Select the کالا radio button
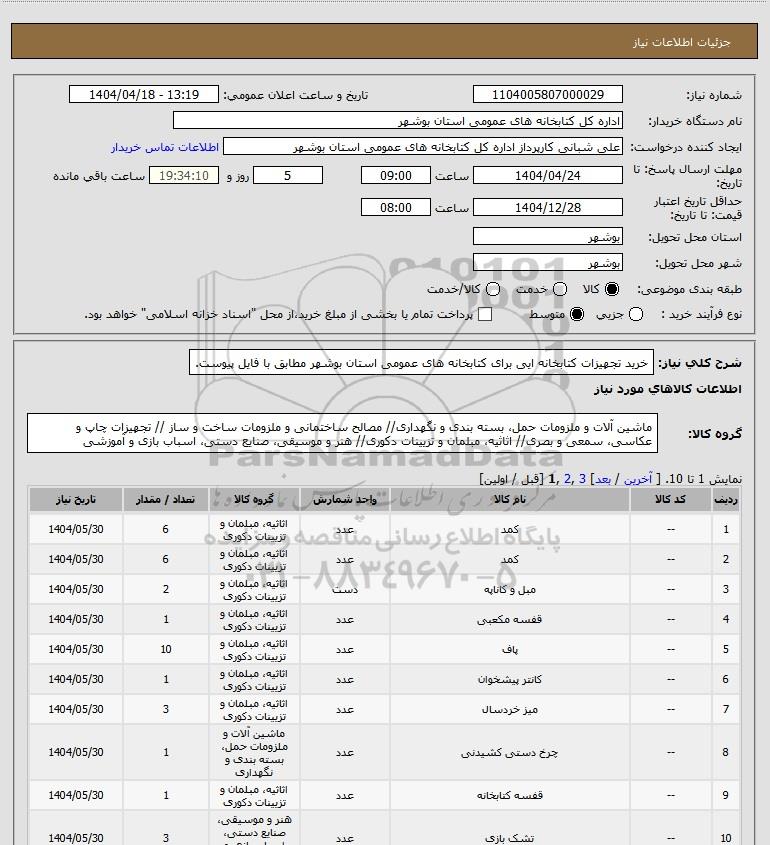This screenshot has width=770, height=845. click(612, 289)
